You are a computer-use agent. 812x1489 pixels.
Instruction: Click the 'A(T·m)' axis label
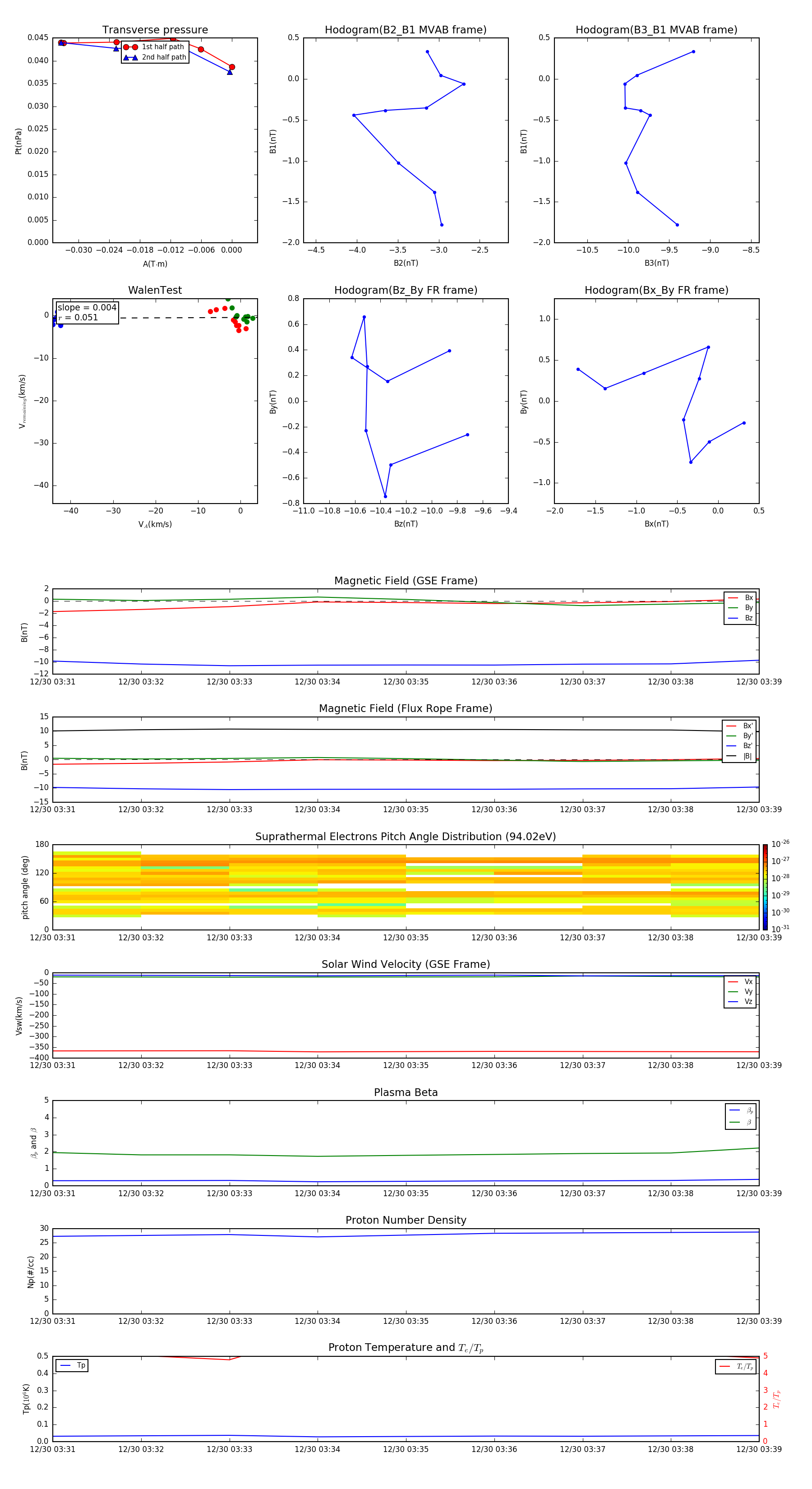tap(155, 264)
